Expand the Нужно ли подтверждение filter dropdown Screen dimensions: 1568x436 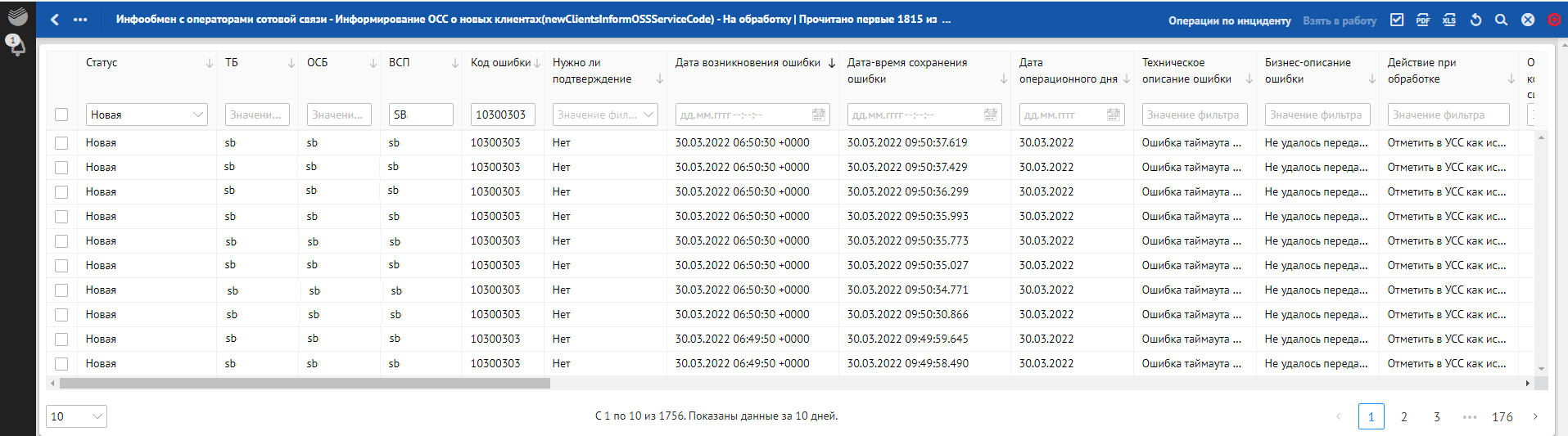(x=605, y=115)
